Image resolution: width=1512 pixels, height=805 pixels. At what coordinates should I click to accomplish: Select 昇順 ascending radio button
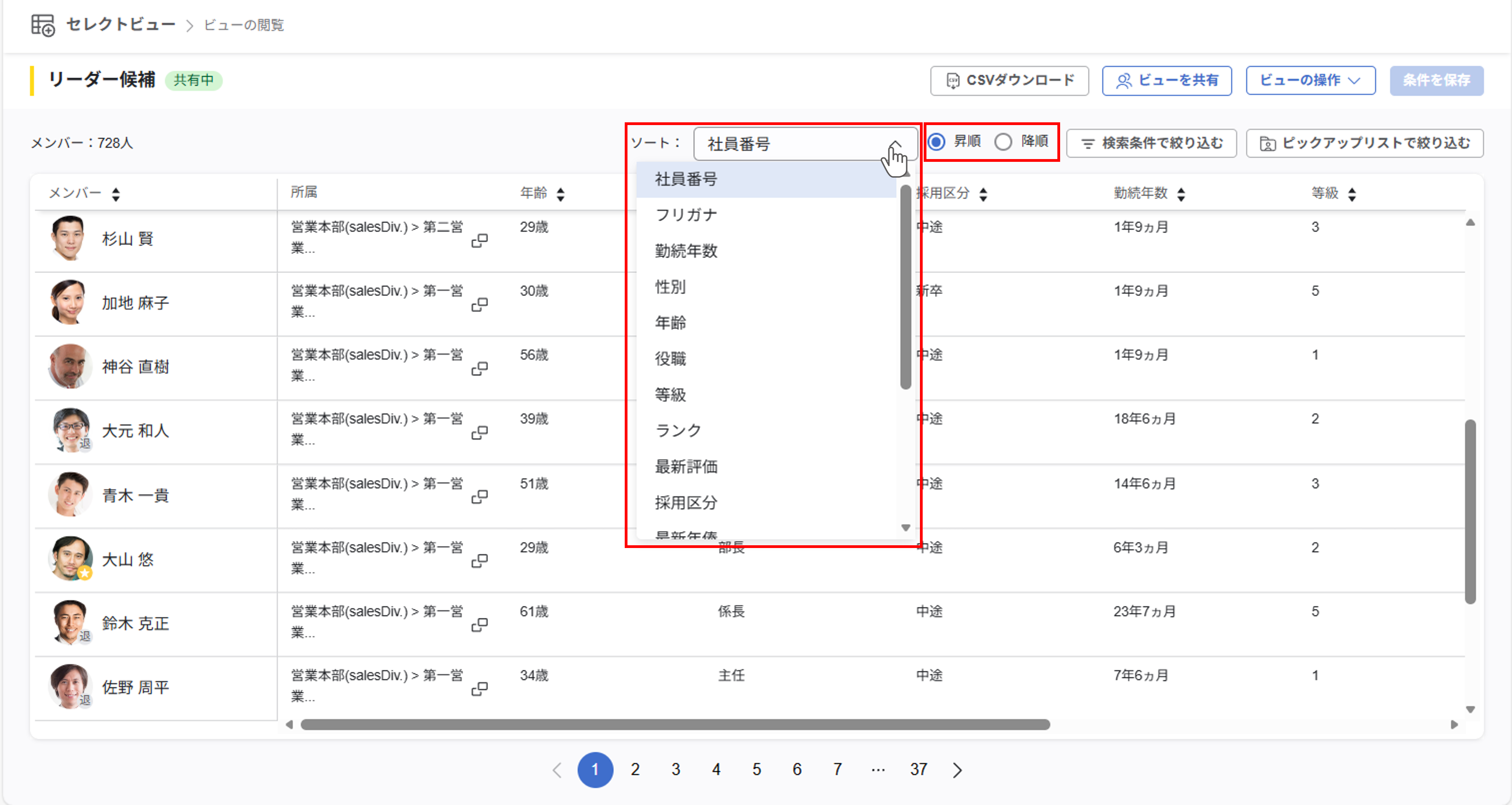coord(937,142)
